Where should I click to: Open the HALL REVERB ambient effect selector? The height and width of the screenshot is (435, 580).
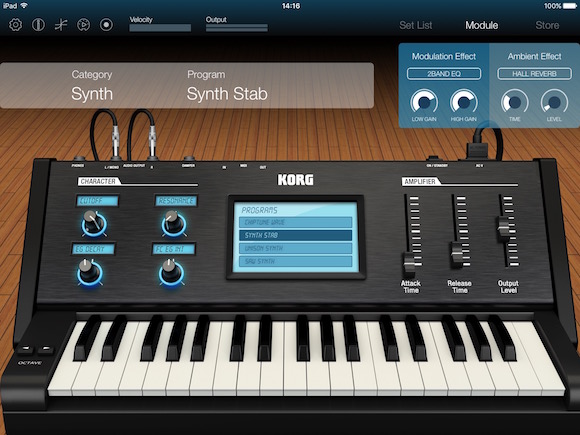pyautogui.click(x=535, y=74)
